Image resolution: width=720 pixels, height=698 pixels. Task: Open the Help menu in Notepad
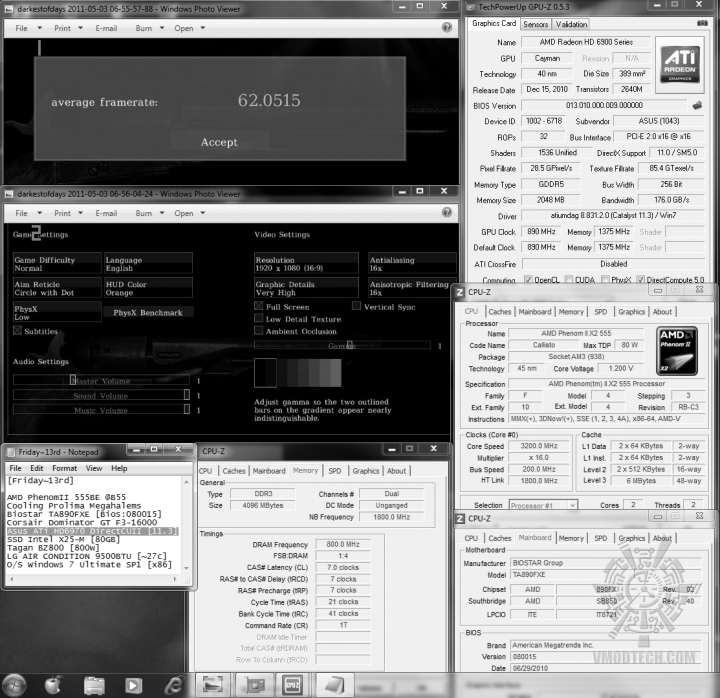coord(119,468)
